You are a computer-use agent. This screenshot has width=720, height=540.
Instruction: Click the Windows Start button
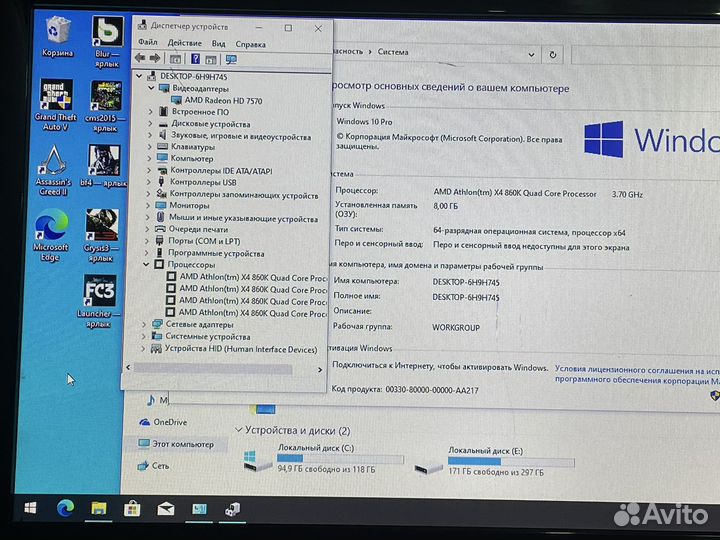(x=30, y=507)
